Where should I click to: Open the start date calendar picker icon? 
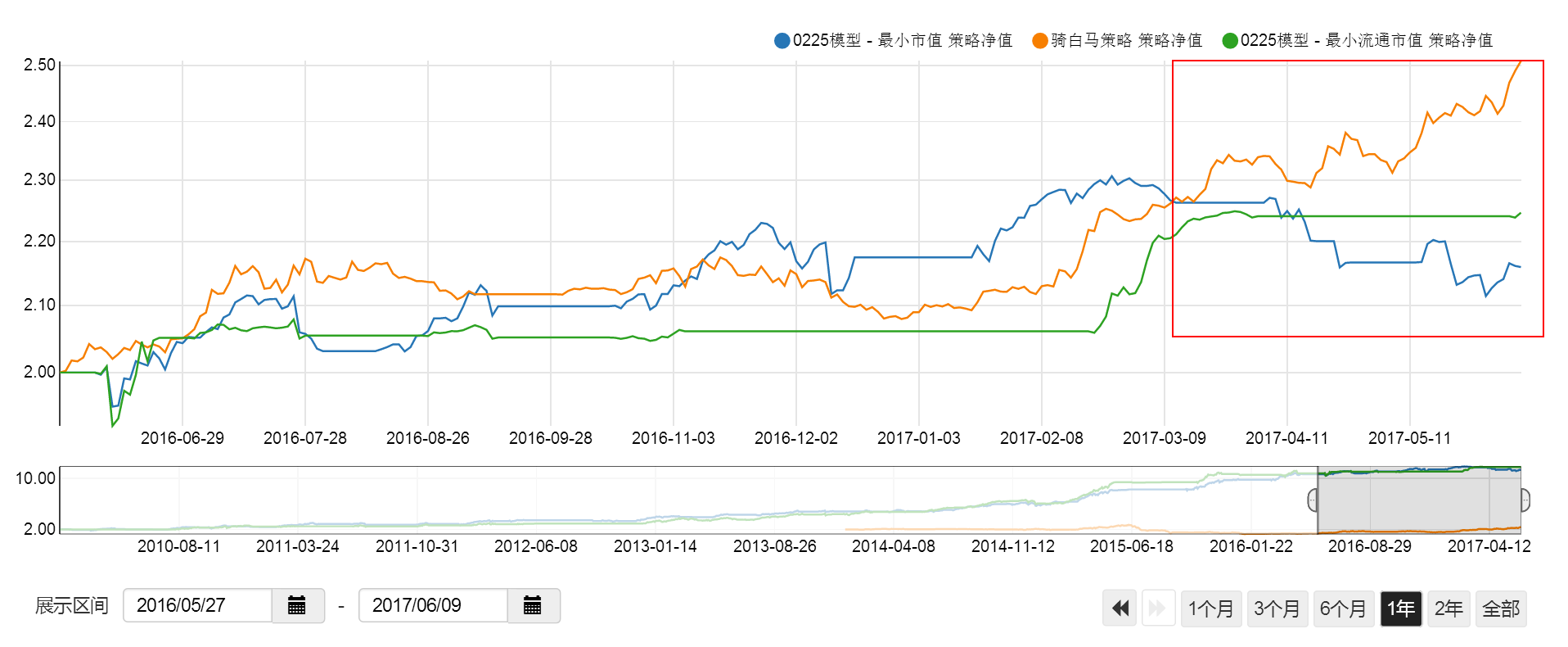click(297, 606)
